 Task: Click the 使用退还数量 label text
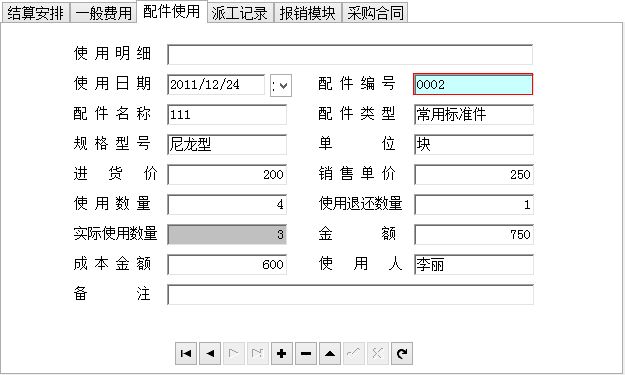[361, 204]
